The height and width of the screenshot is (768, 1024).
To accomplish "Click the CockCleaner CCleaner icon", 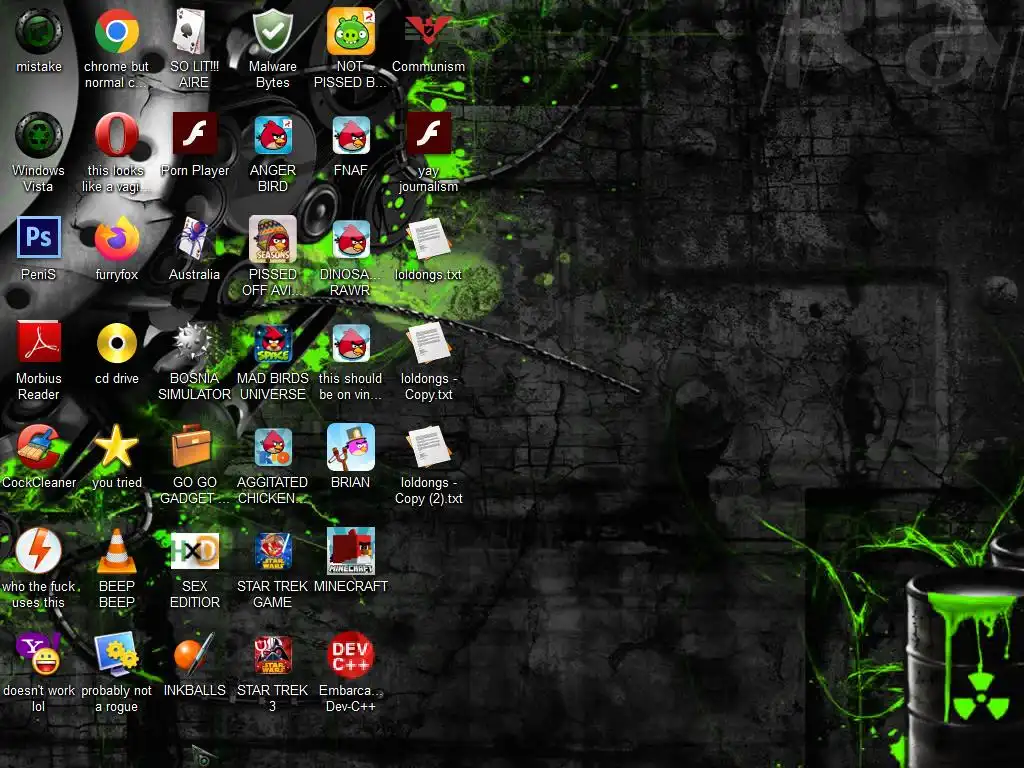I will click(39, 447).
